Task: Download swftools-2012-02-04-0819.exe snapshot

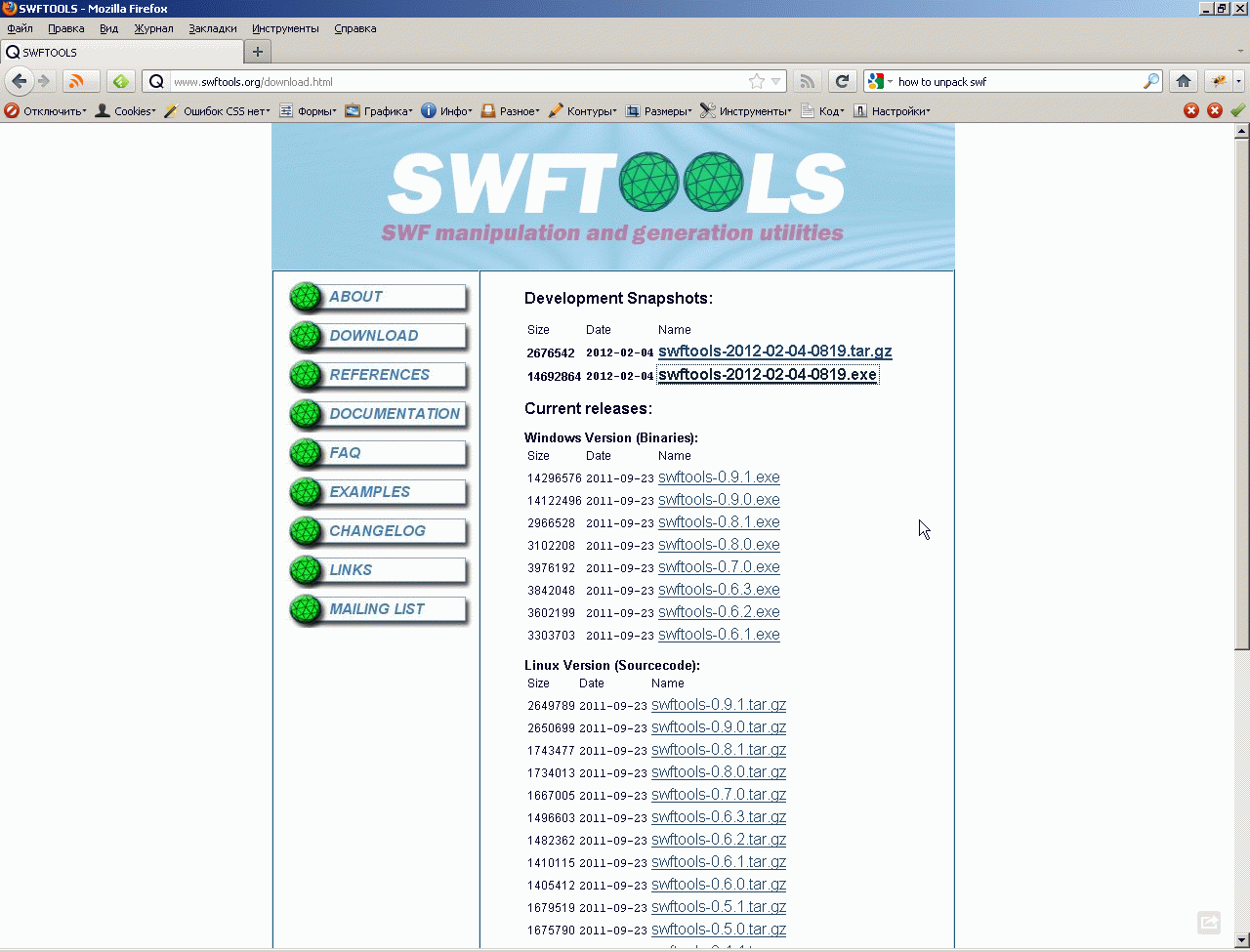Action: [x=768, y=375]
